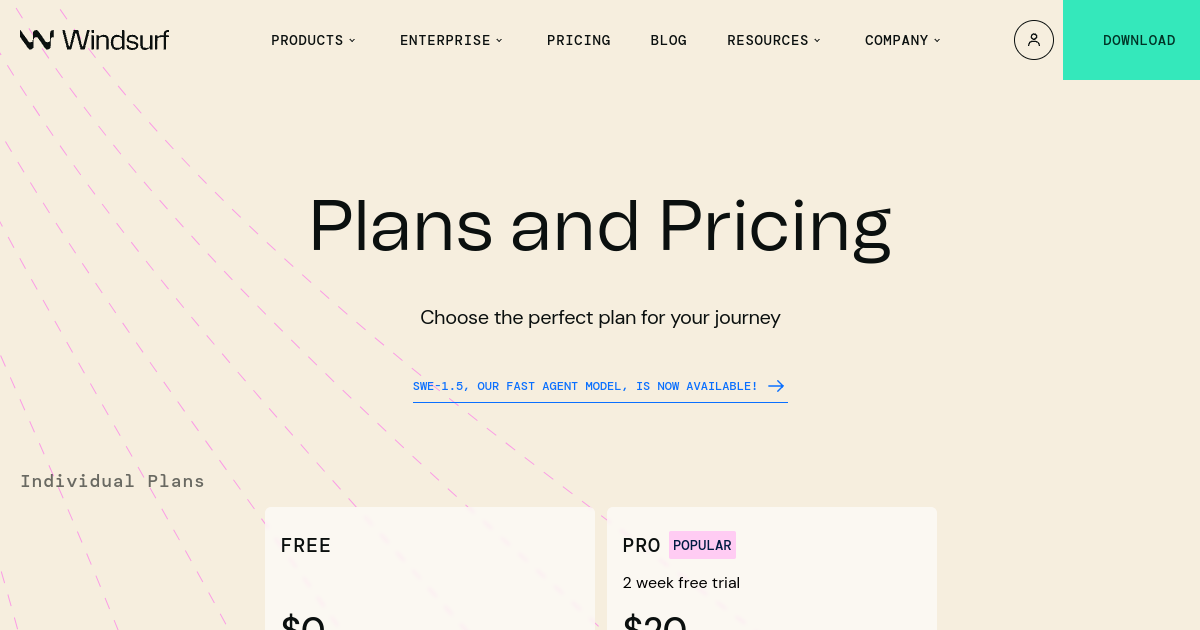The image size is (1200, 630).
Task: Click the 2 week free trial text
Action: pos(681,583)
